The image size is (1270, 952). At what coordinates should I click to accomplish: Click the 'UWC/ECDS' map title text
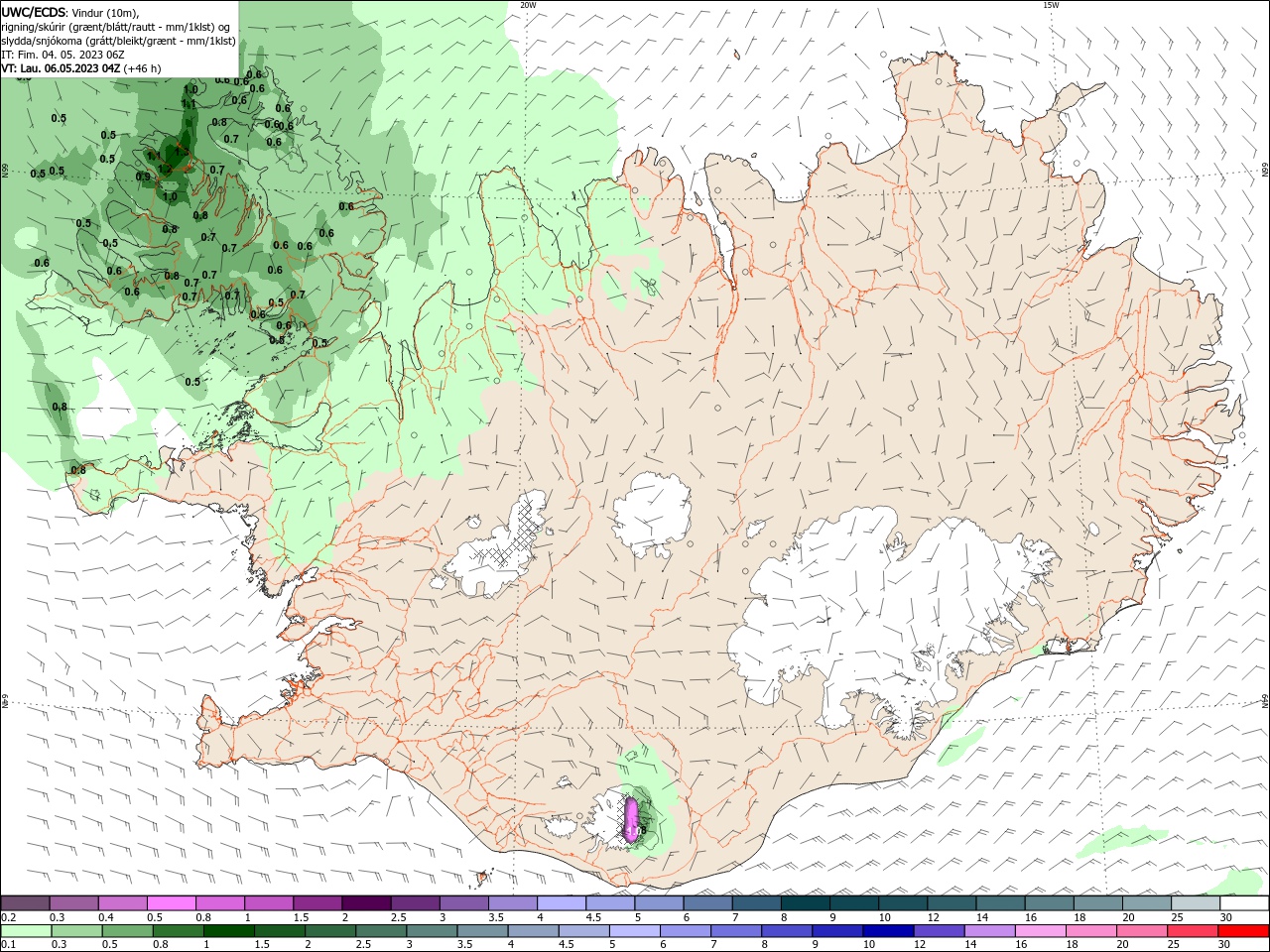click(34, 12)
